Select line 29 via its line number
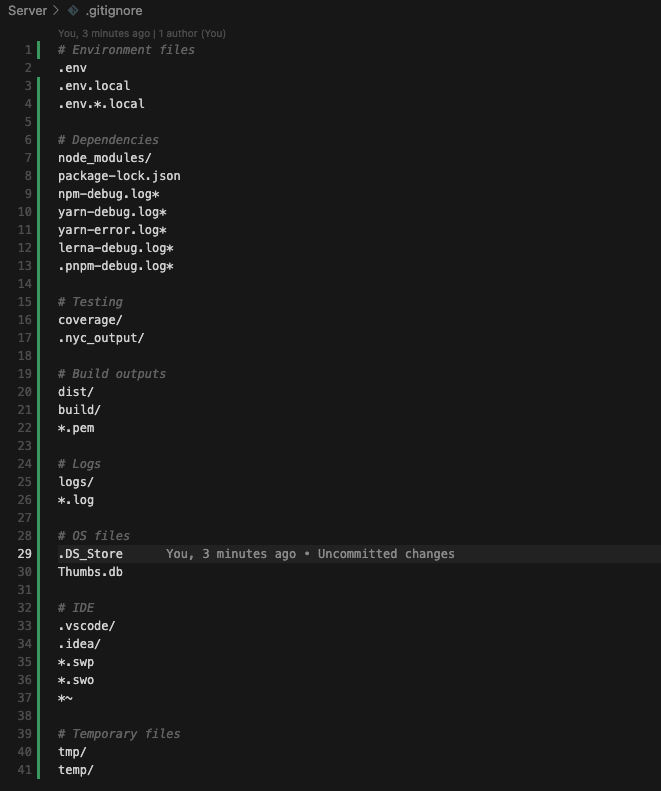The image size is (661, 791). pyautogui.click(x=24, y=554)
